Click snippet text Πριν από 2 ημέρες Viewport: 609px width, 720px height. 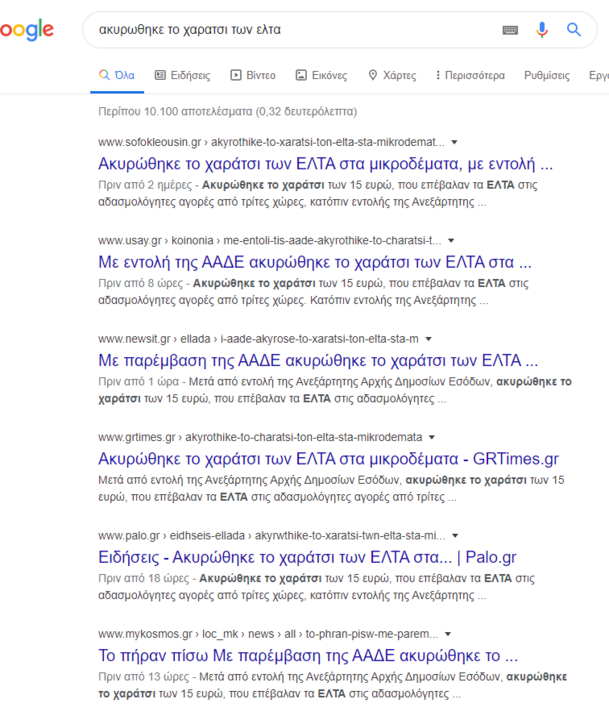(x=145, y=185)
